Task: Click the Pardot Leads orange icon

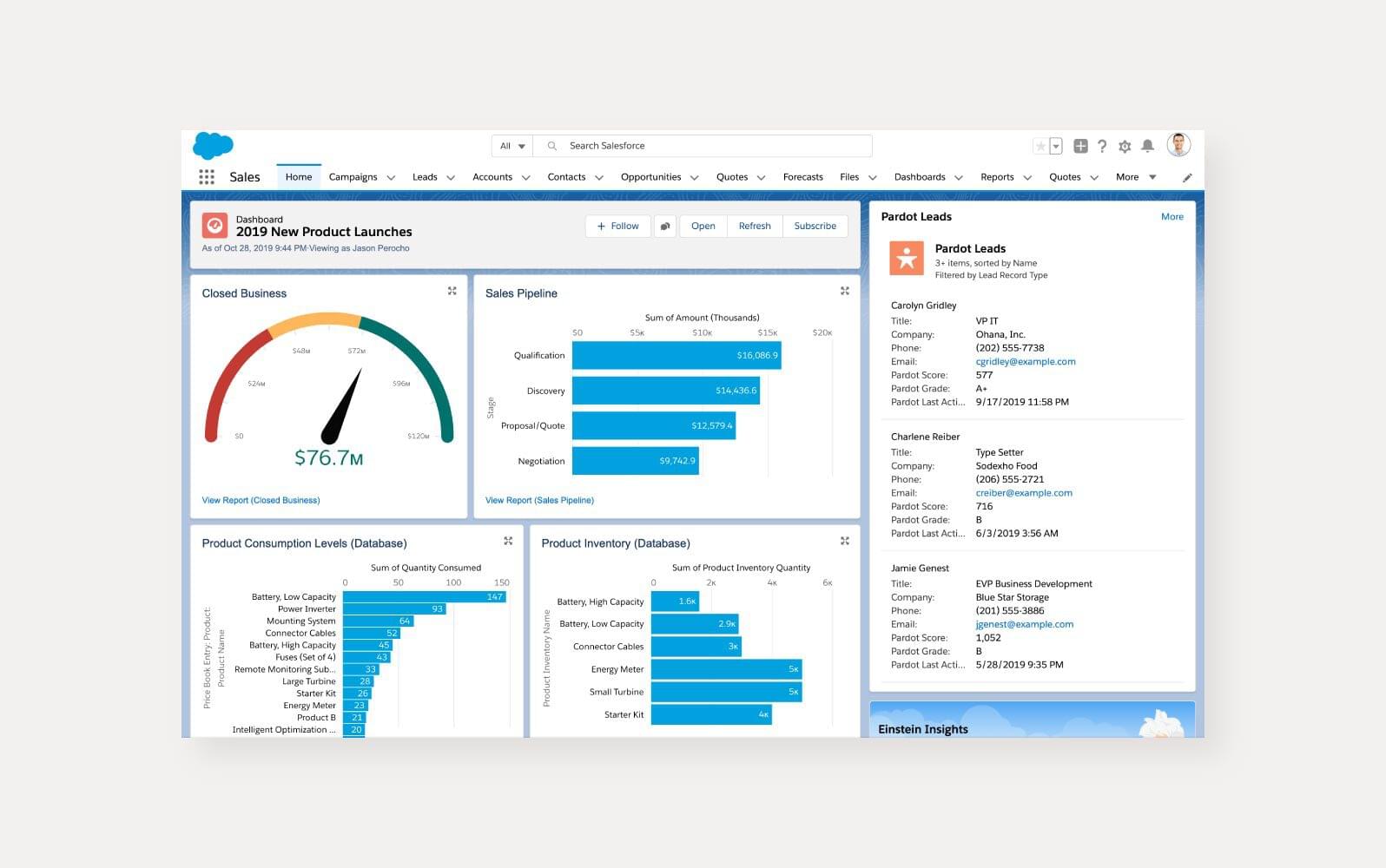Action: tap(907, 258)
